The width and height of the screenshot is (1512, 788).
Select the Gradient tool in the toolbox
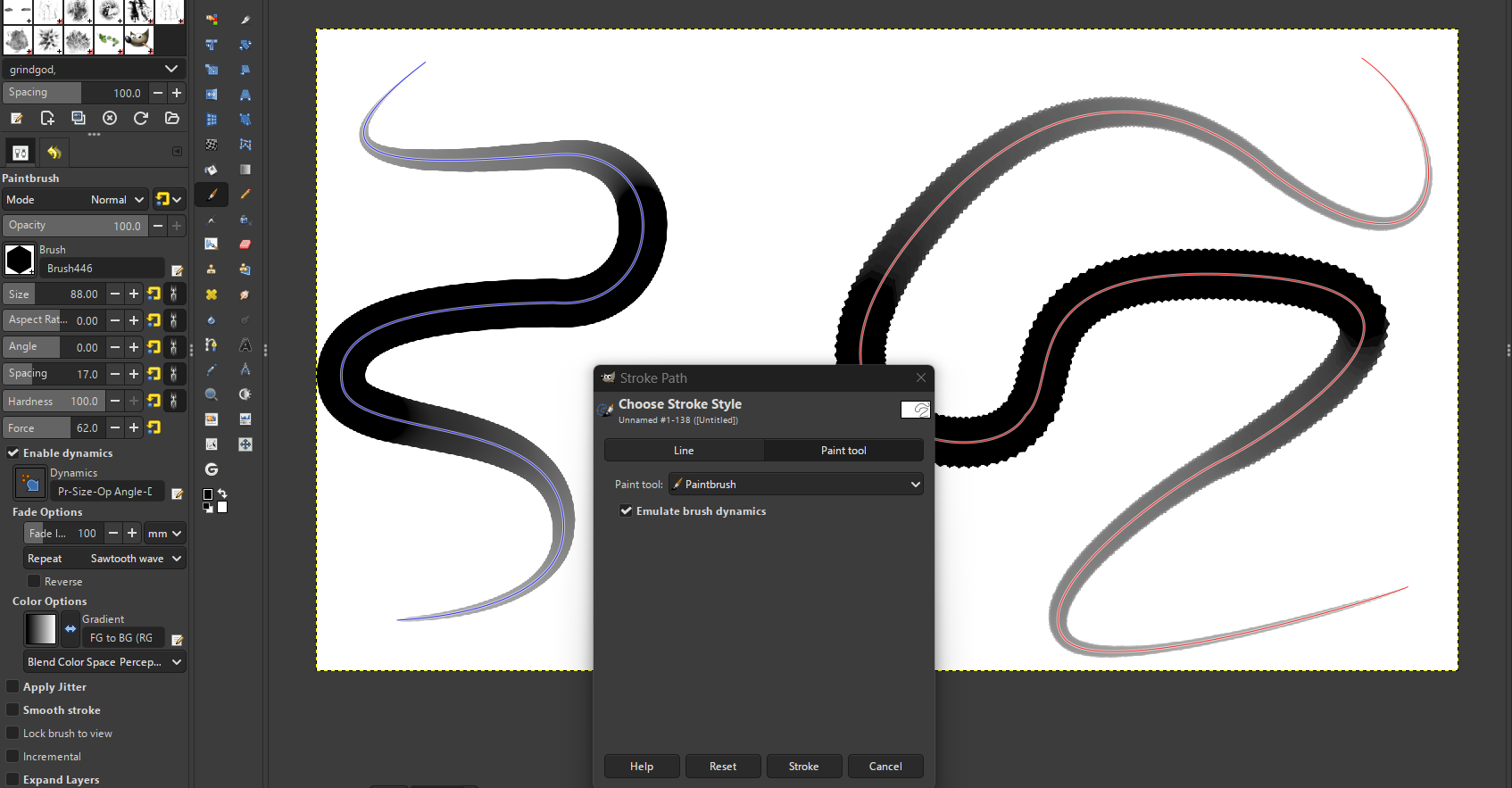click(x=245, y=170)
